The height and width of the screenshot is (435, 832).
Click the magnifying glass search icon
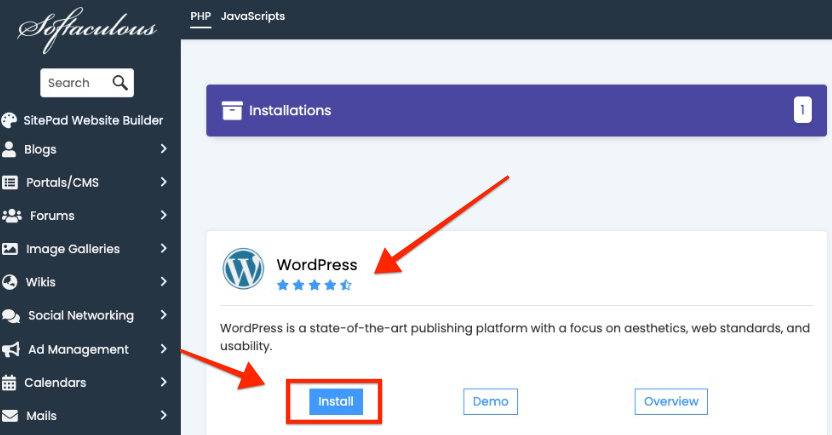120,83
